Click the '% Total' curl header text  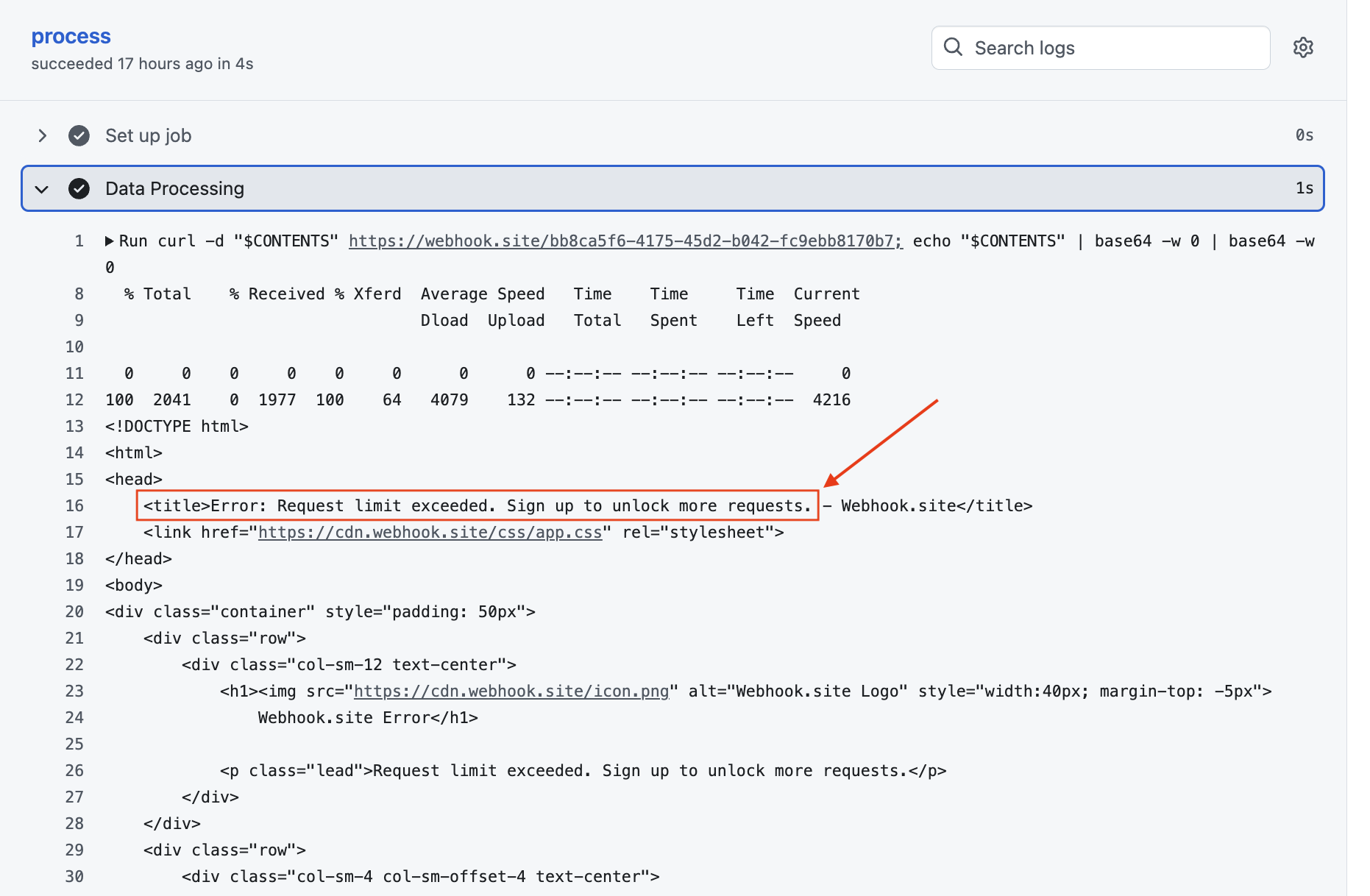157,294
